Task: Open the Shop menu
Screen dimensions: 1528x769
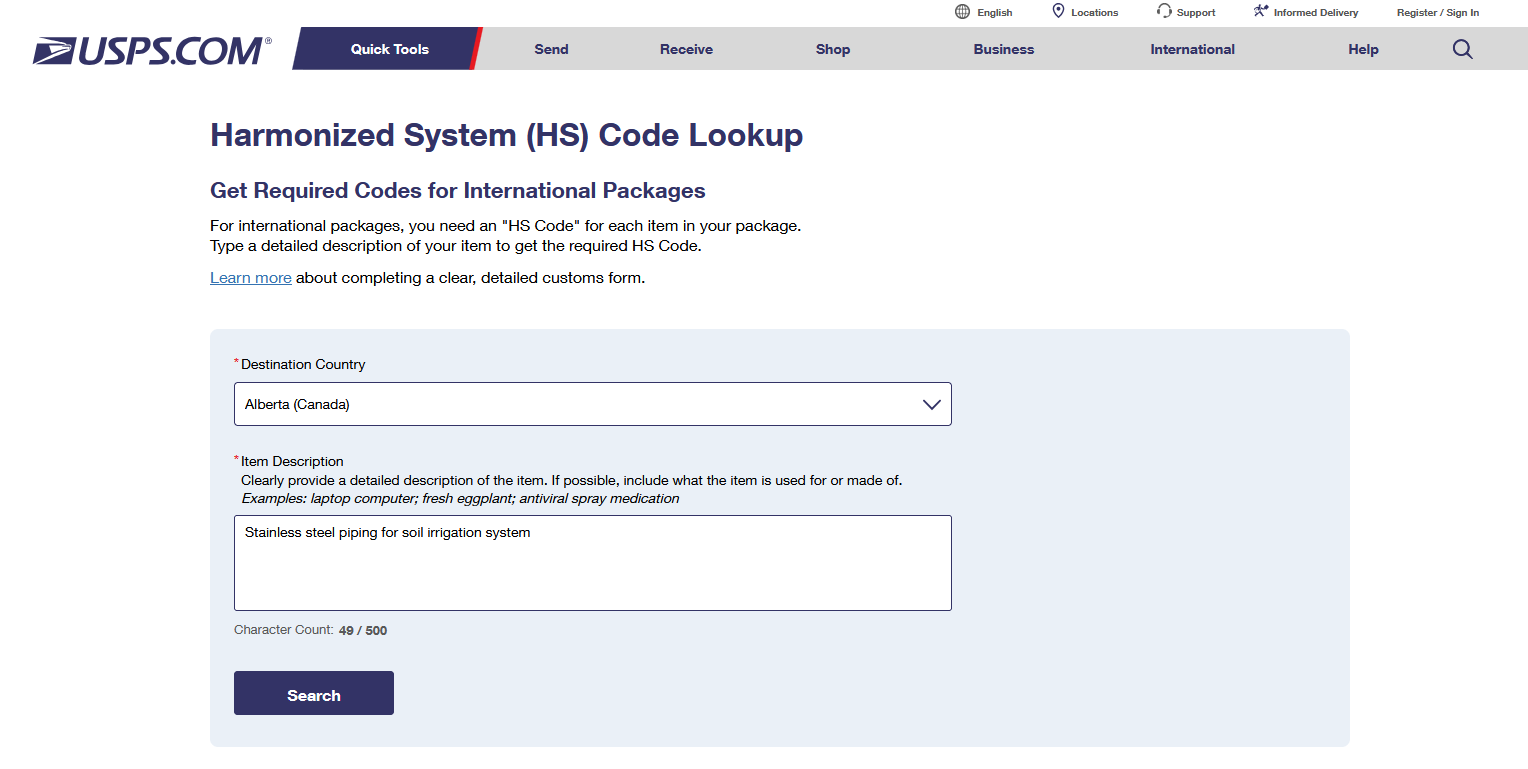Action: [x=833, y=49]
